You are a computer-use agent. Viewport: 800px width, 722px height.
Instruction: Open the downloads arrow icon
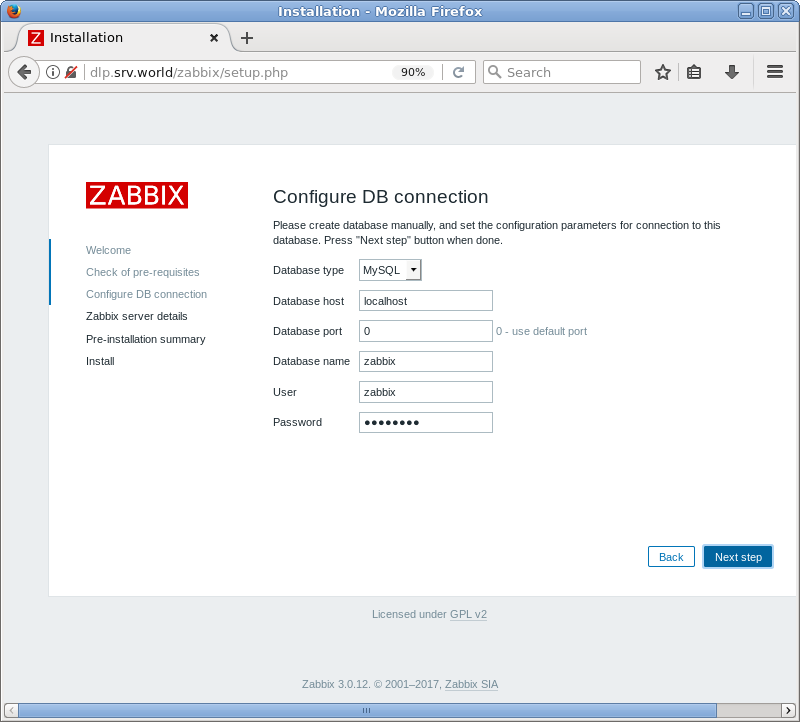pyautogui.click(x=732, y=72)
